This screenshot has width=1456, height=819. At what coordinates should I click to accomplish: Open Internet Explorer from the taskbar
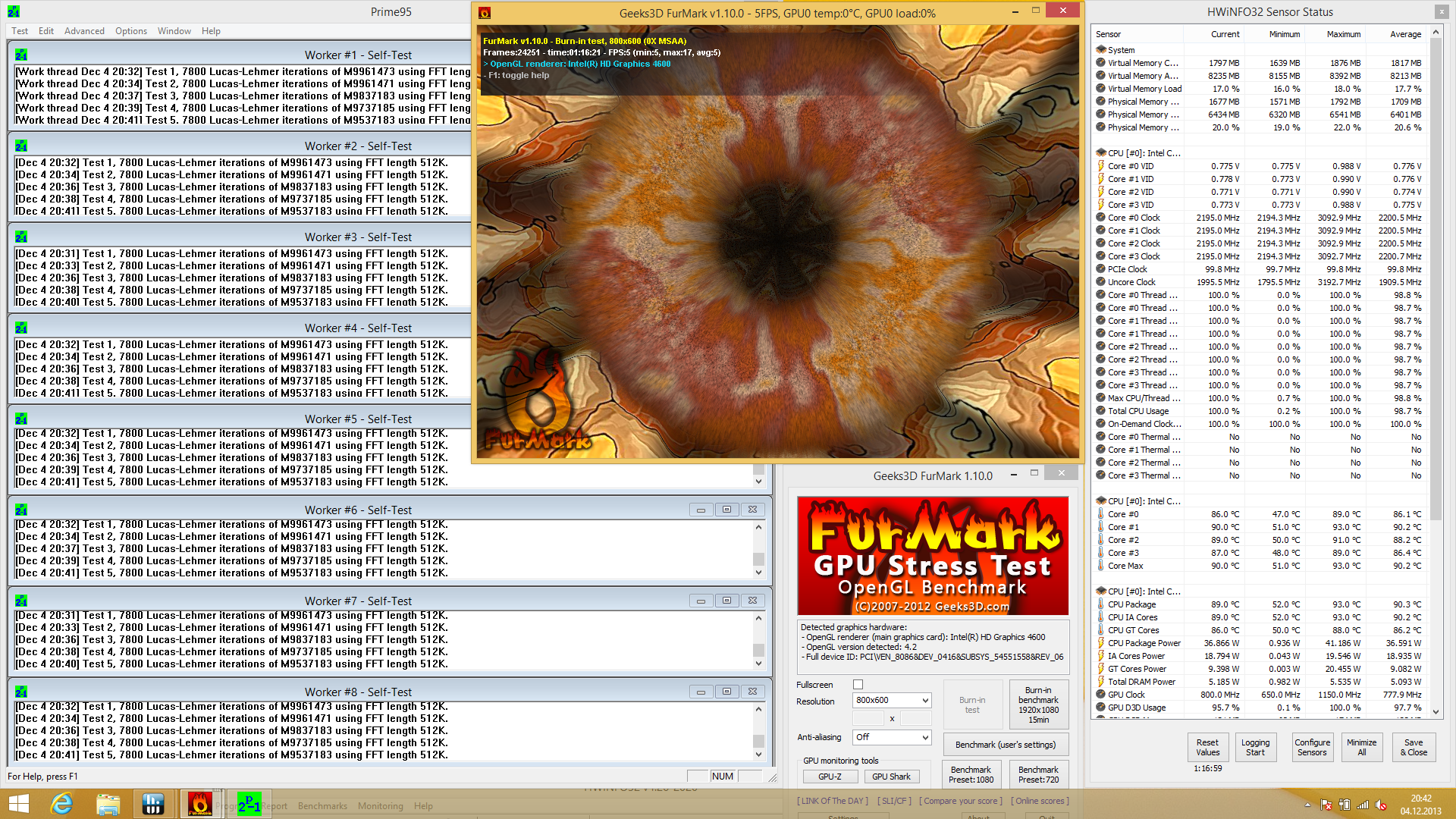click(x=61, y=804)
